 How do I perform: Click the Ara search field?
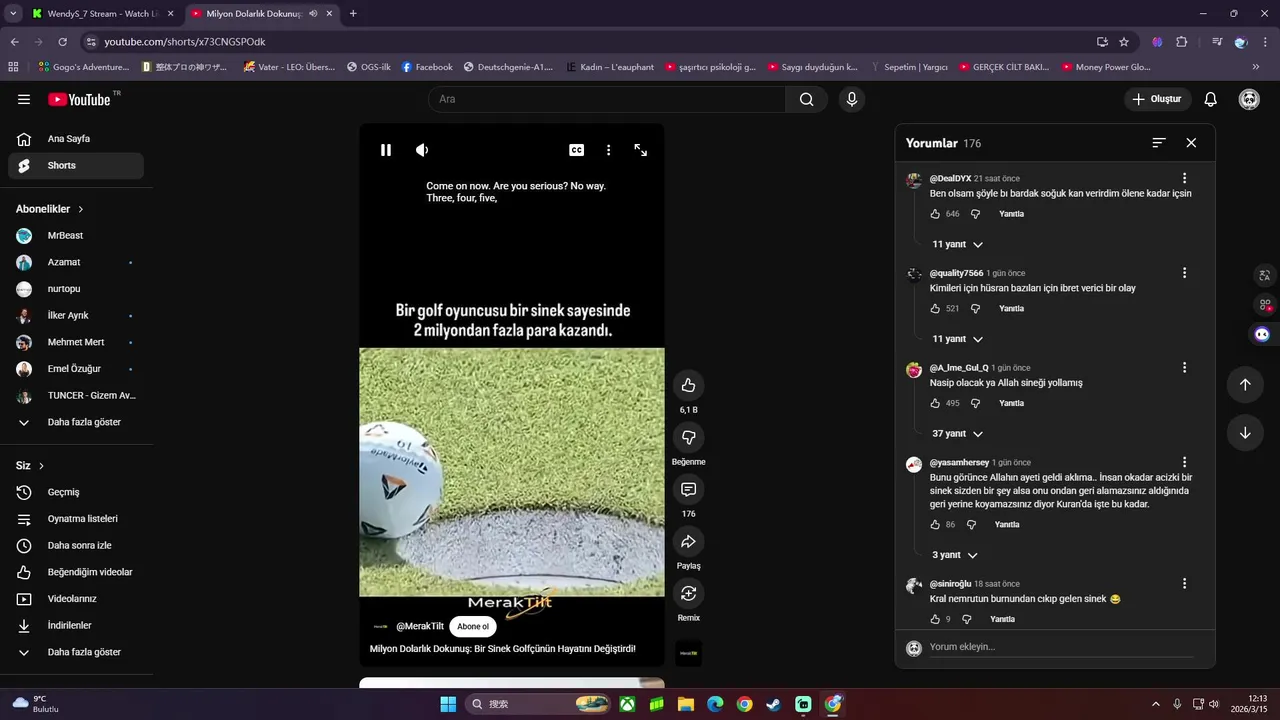tap(607, 99)
